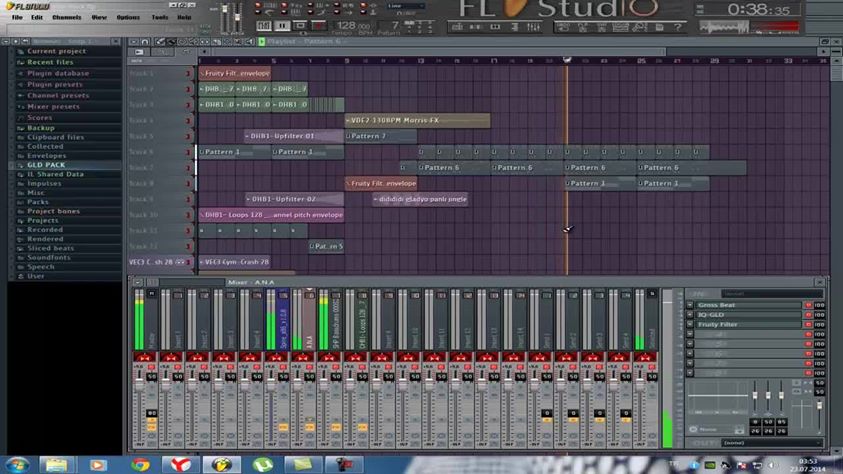843x474 pixels.
Task: Open the Line snap dropdown in top panel
Action: point(406,6)
